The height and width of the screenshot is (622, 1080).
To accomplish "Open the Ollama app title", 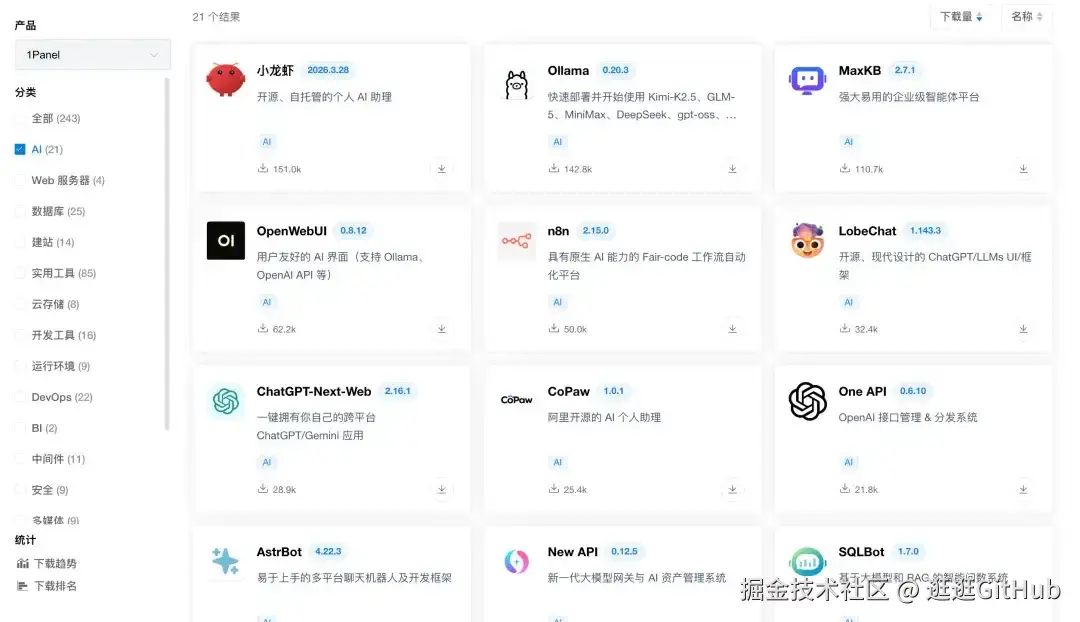I will click(x=568, y=70).
